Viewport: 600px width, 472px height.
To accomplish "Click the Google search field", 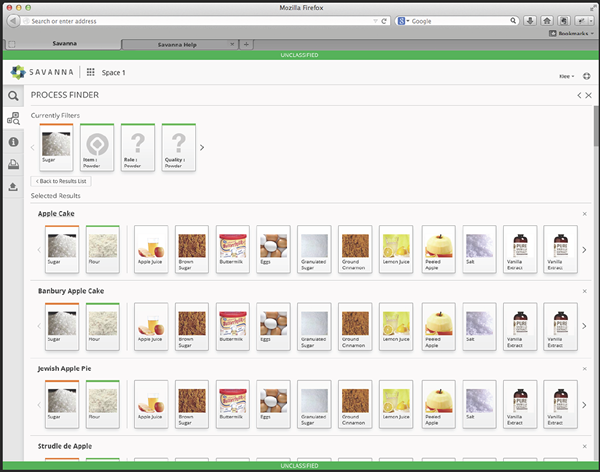I will (x=459, y=21).
